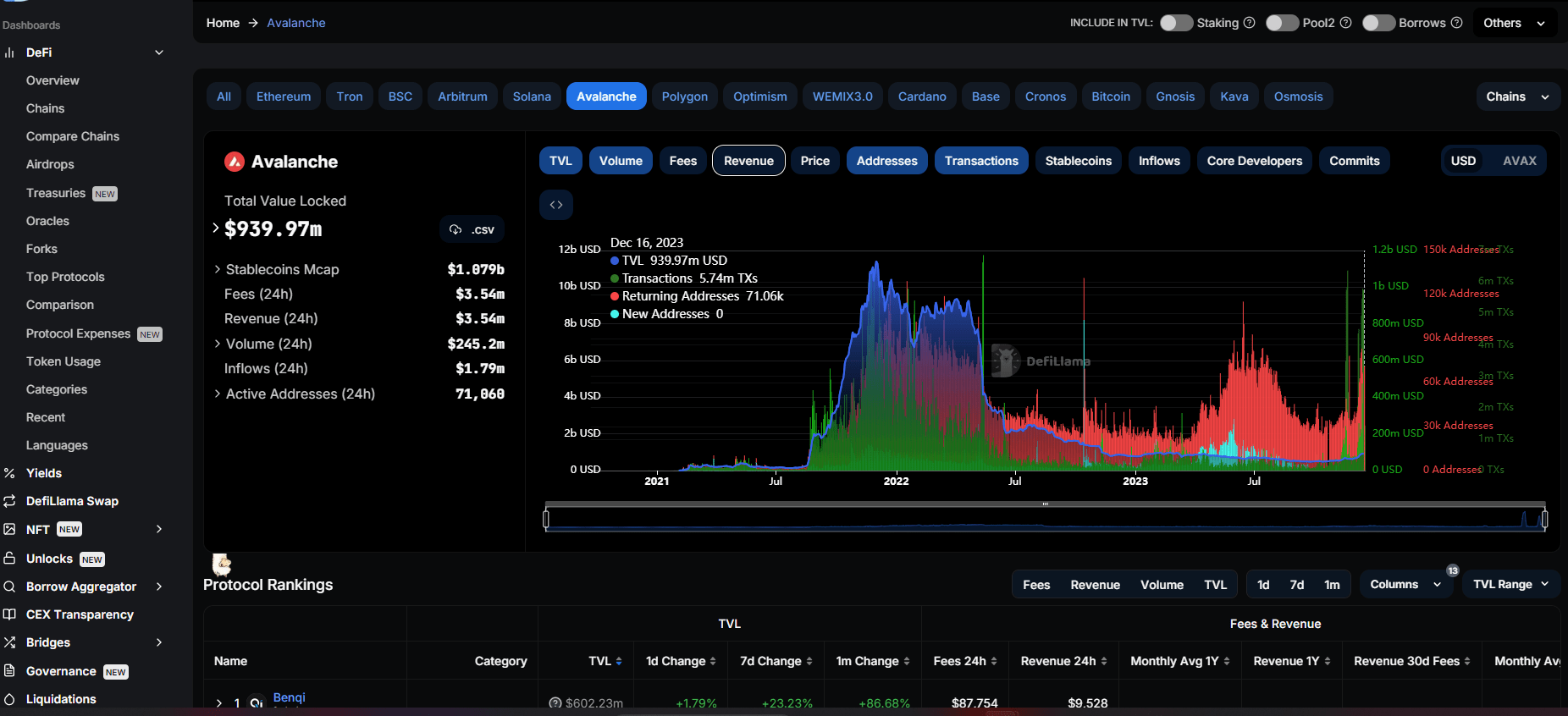The width and height of the screenshot is (1568, 716).
Task: Click the 7d Change sort icon
Action: [809, 661]
